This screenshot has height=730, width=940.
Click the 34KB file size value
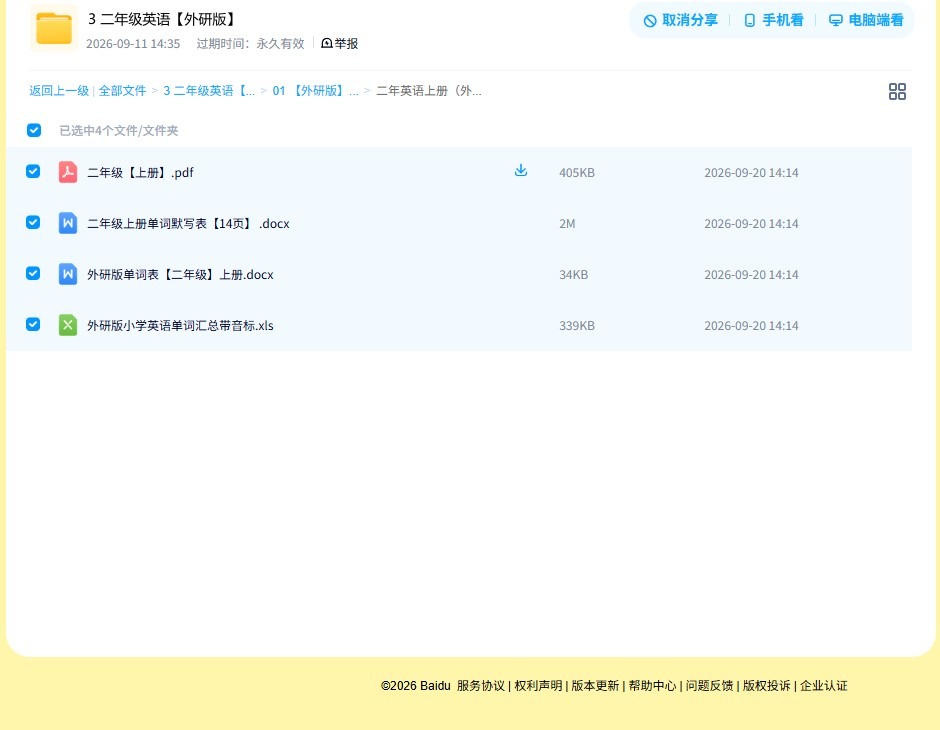pyautogui.click(x=573, y=274)
